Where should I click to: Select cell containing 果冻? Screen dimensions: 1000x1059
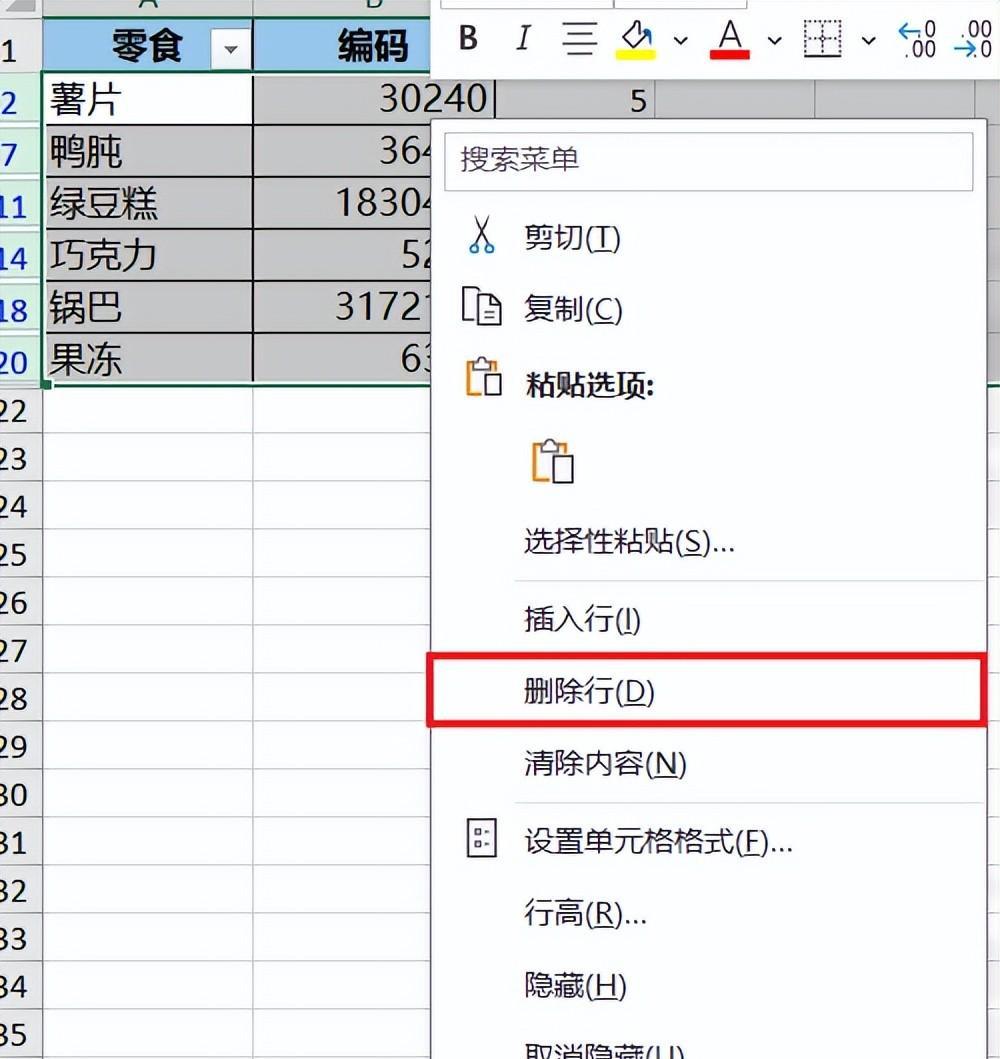tap(147, 359)
